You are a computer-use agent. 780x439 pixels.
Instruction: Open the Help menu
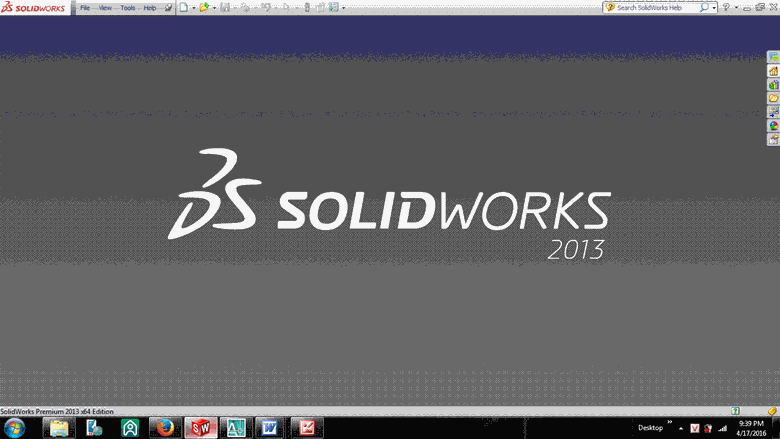(150, 8)
